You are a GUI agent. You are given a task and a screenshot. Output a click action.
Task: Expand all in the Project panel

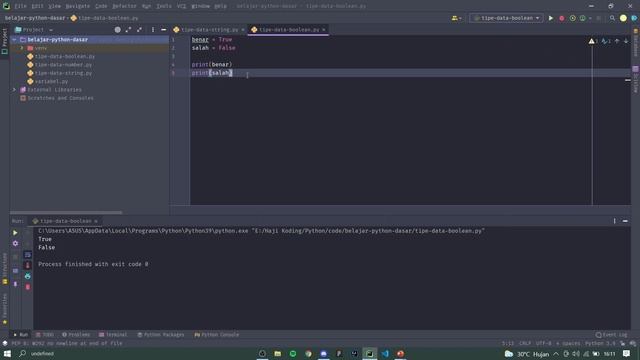(129, 30)
